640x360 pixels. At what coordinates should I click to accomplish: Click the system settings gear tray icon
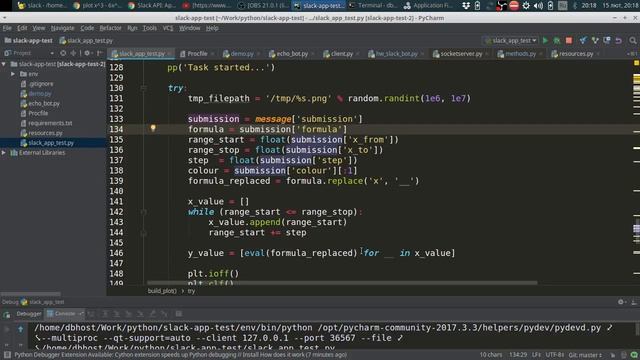(x=526, y=6)
